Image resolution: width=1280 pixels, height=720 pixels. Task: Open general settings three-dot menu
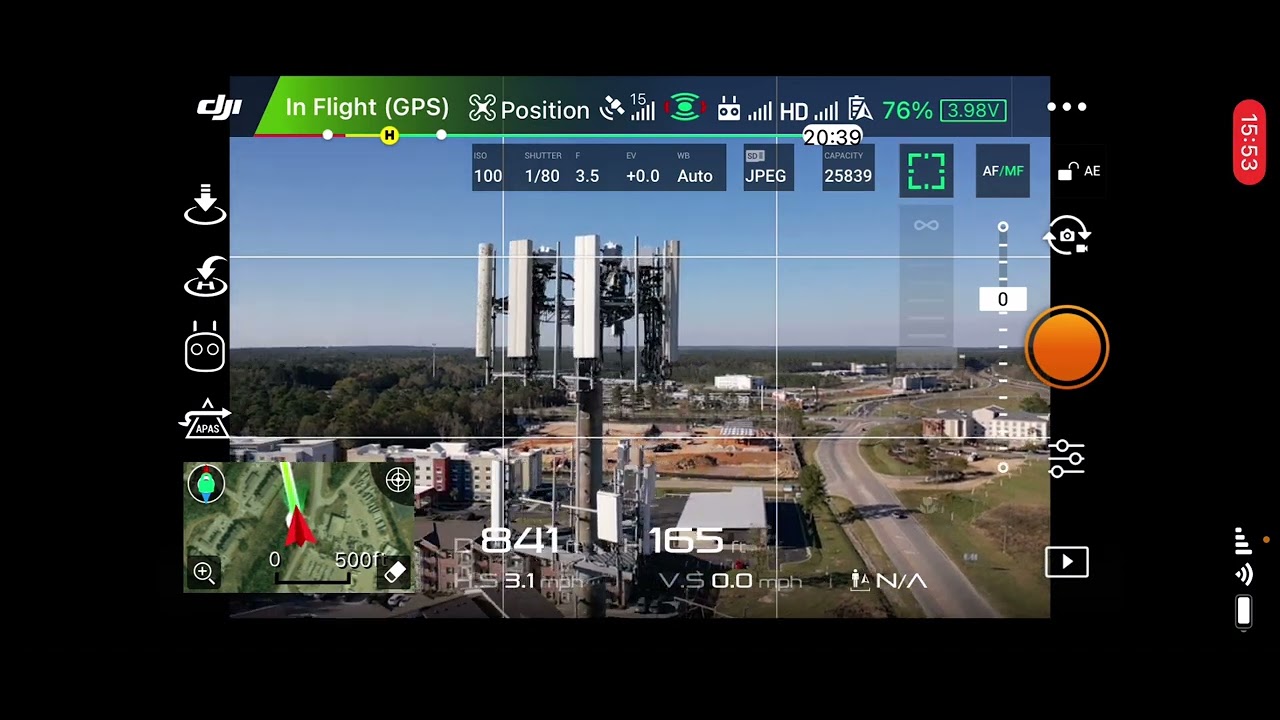(x=1067, y=107)
